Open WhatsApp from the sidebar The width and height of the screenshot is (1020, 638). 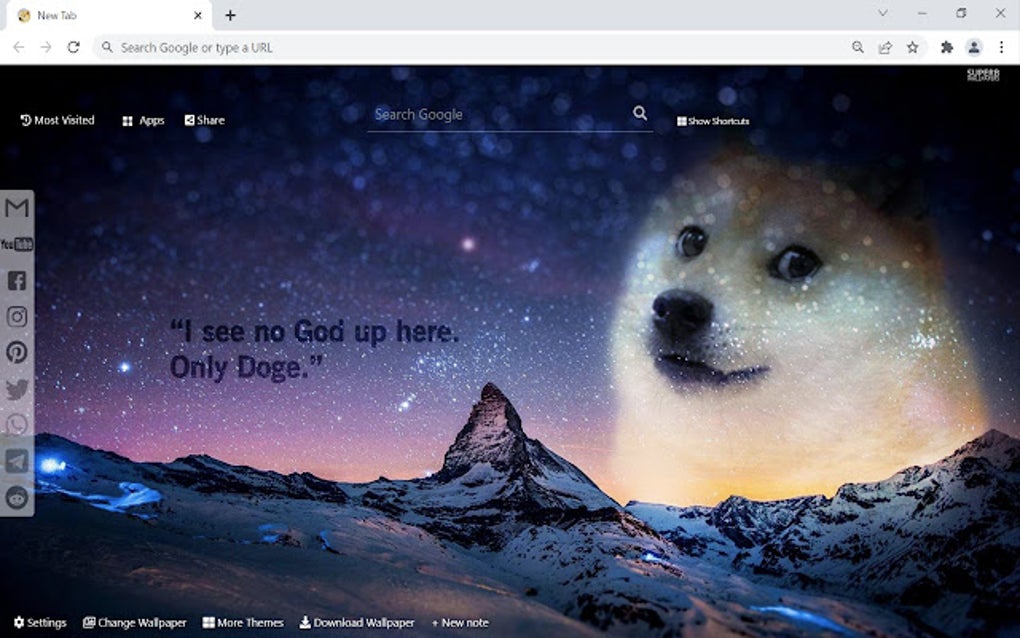click(x=15, y=425)
